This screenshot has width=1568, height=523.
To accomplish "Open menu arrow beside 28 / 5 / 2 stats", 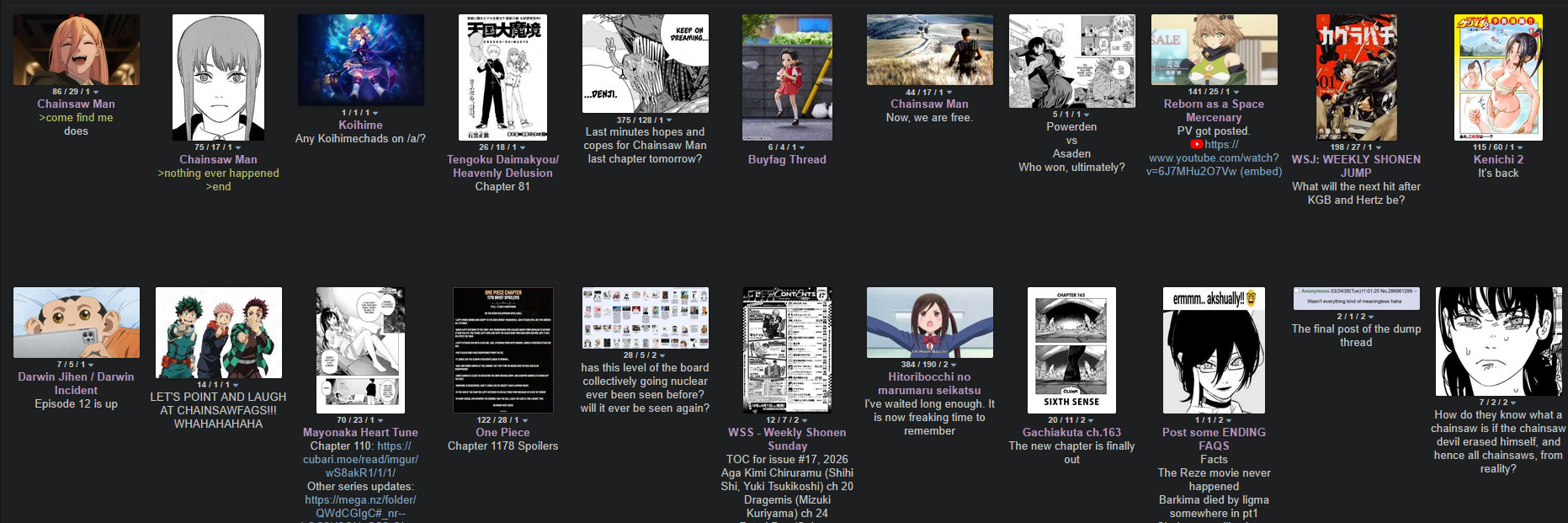I will point(663,355).
